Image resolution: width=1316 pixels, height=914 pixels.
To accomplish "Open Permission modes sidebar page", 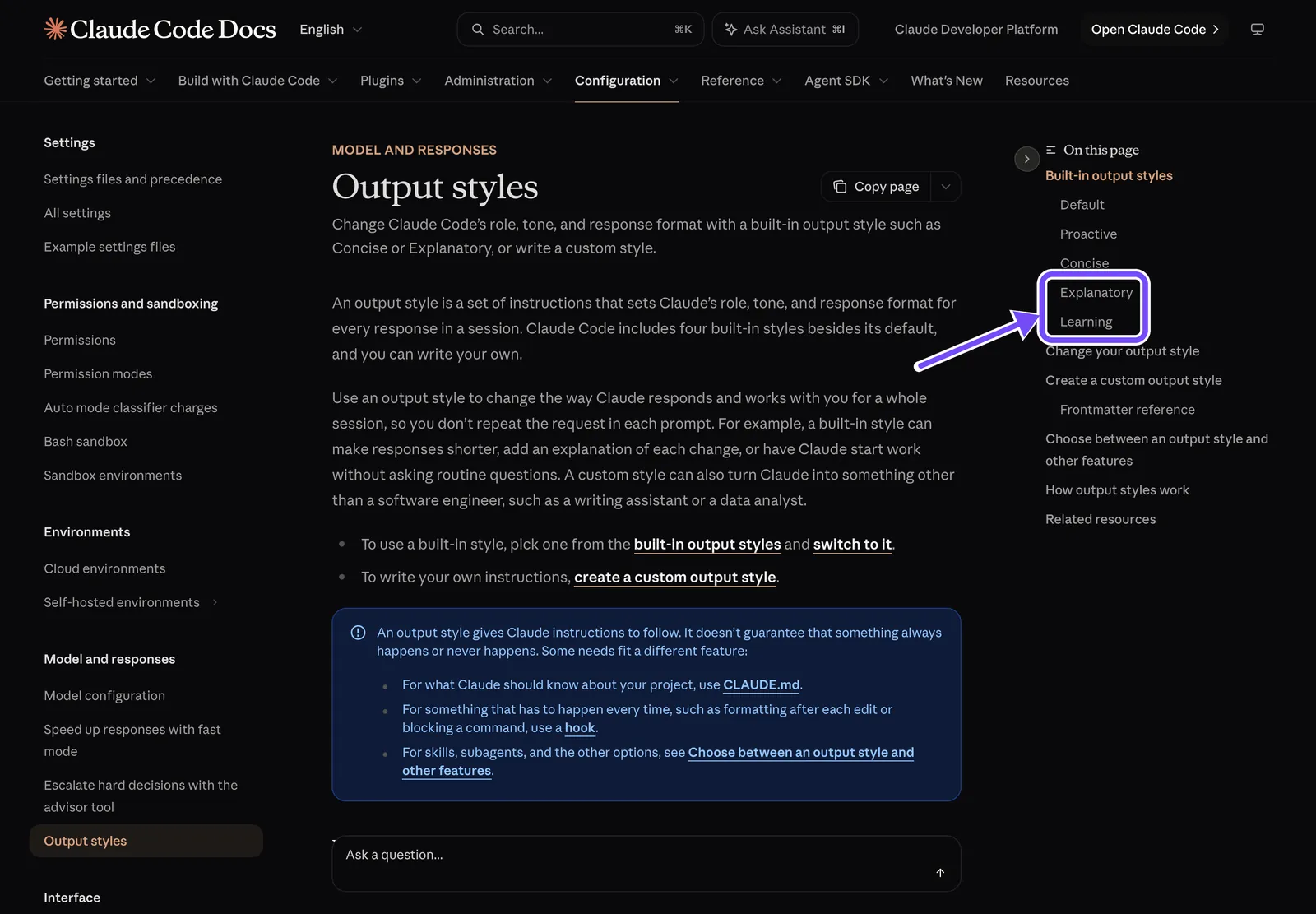I will click(x=98, y=374).
